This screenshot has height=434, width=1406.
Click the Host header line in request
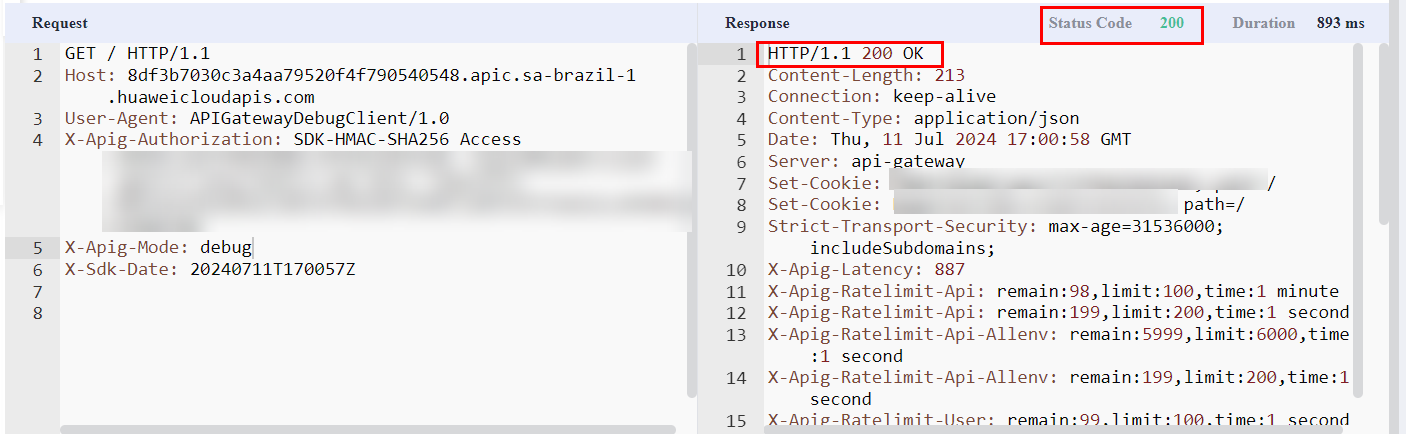[350, 76]
